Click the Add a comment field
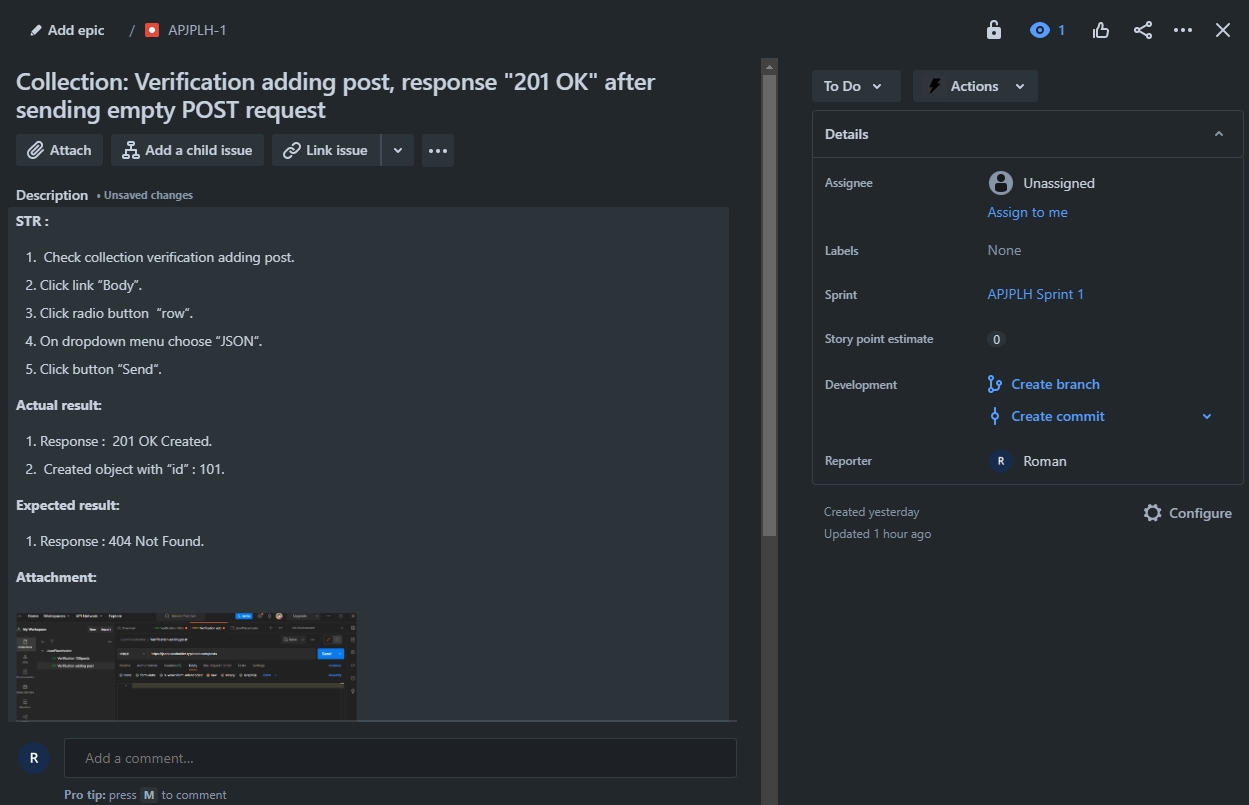The image size is (1249, 805). pyautogui.click(x=400, y=758)
